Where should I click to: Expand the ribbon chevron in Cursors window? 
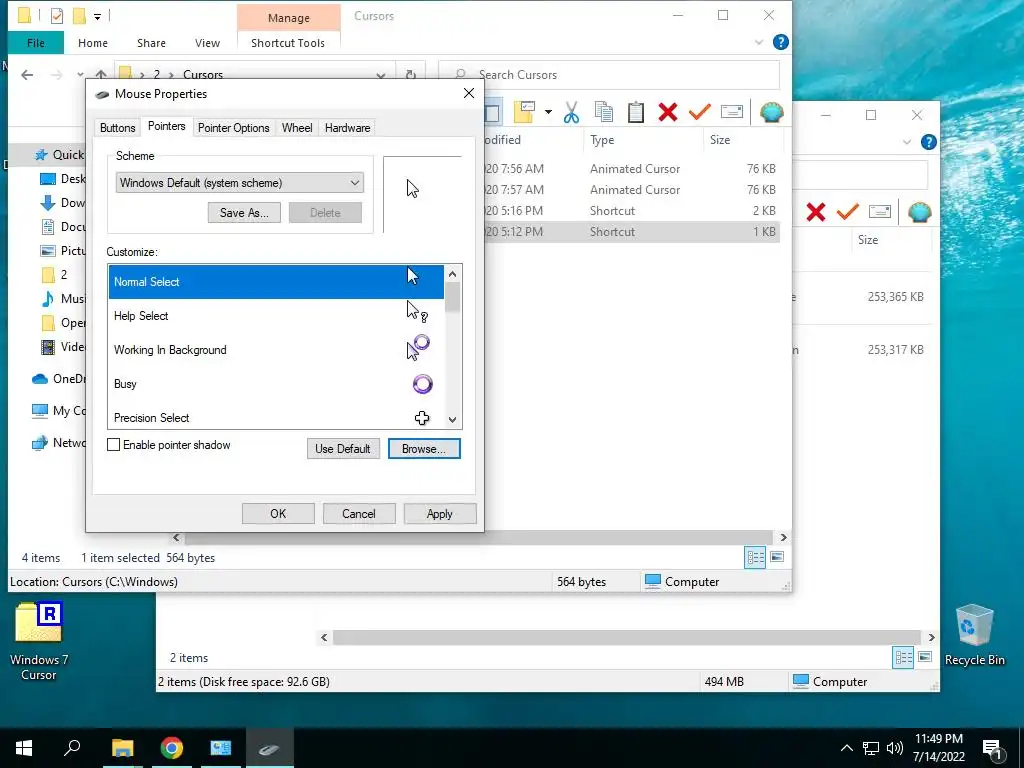[759, 42]
